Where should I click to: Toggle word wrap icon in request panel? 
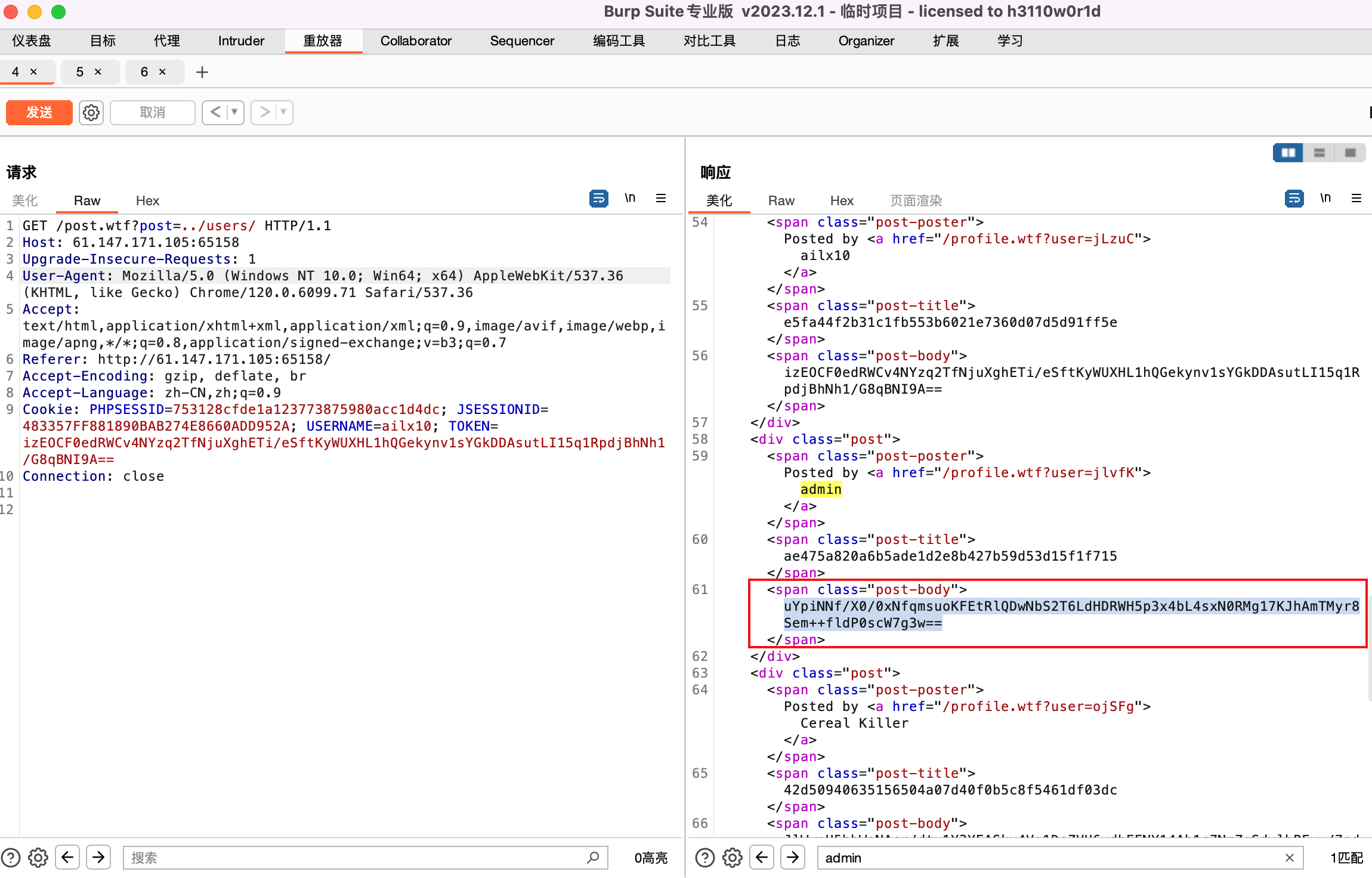[598, 198]
